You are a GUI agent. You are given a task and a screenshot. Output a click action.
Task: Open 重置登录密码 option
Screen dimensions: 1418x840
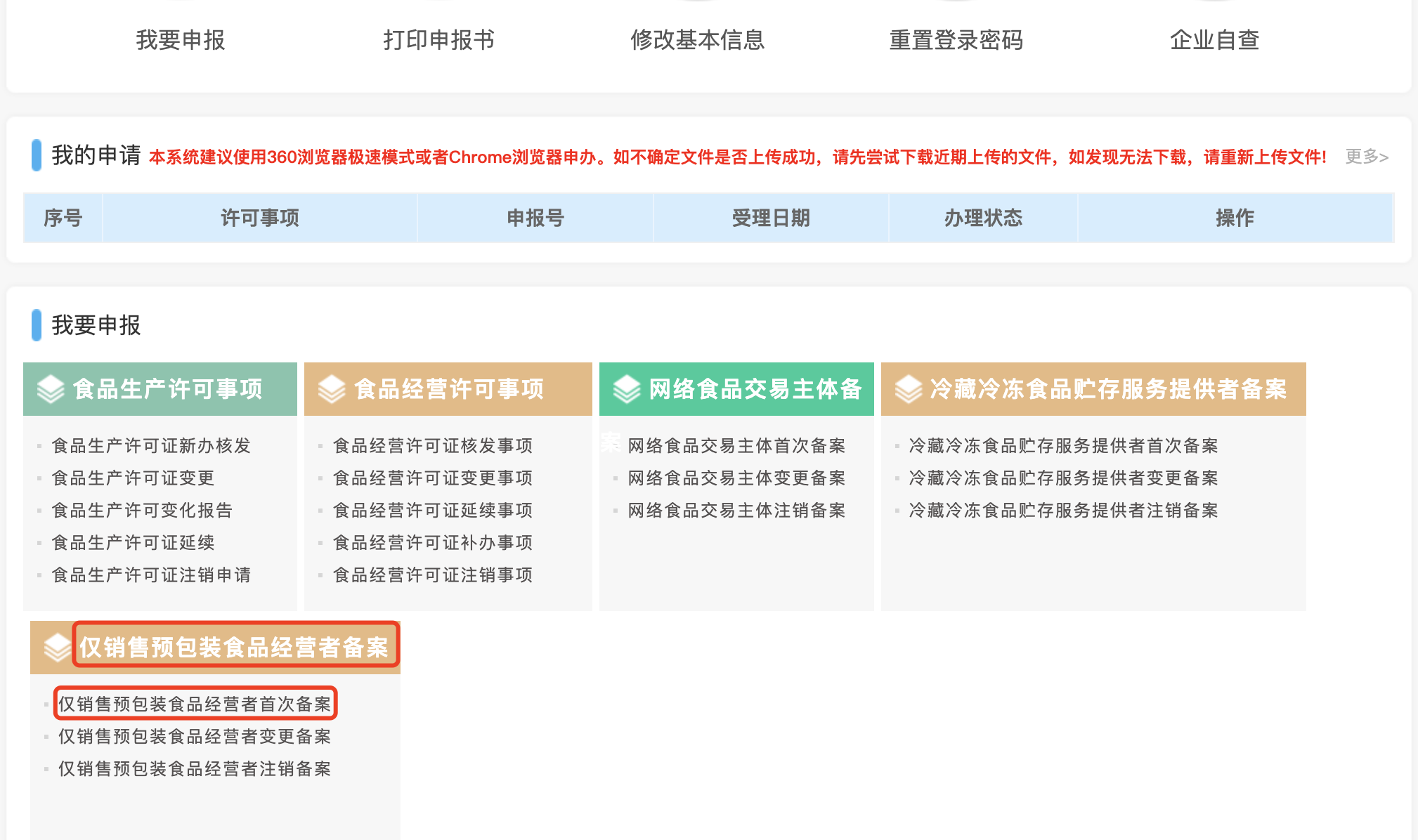tap(956, 40)
